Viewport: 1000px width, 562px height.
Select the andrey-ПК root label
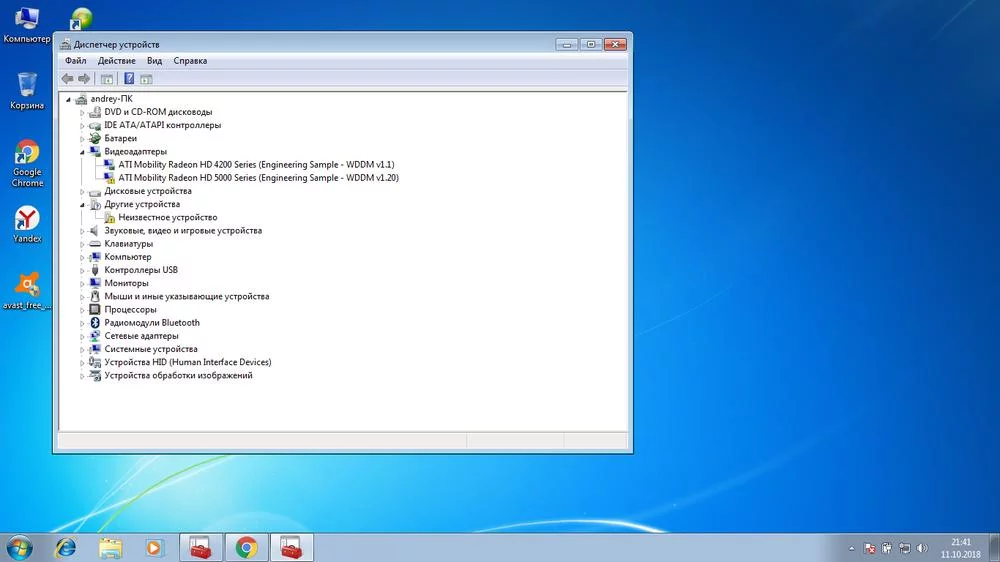tap(112, 99)
